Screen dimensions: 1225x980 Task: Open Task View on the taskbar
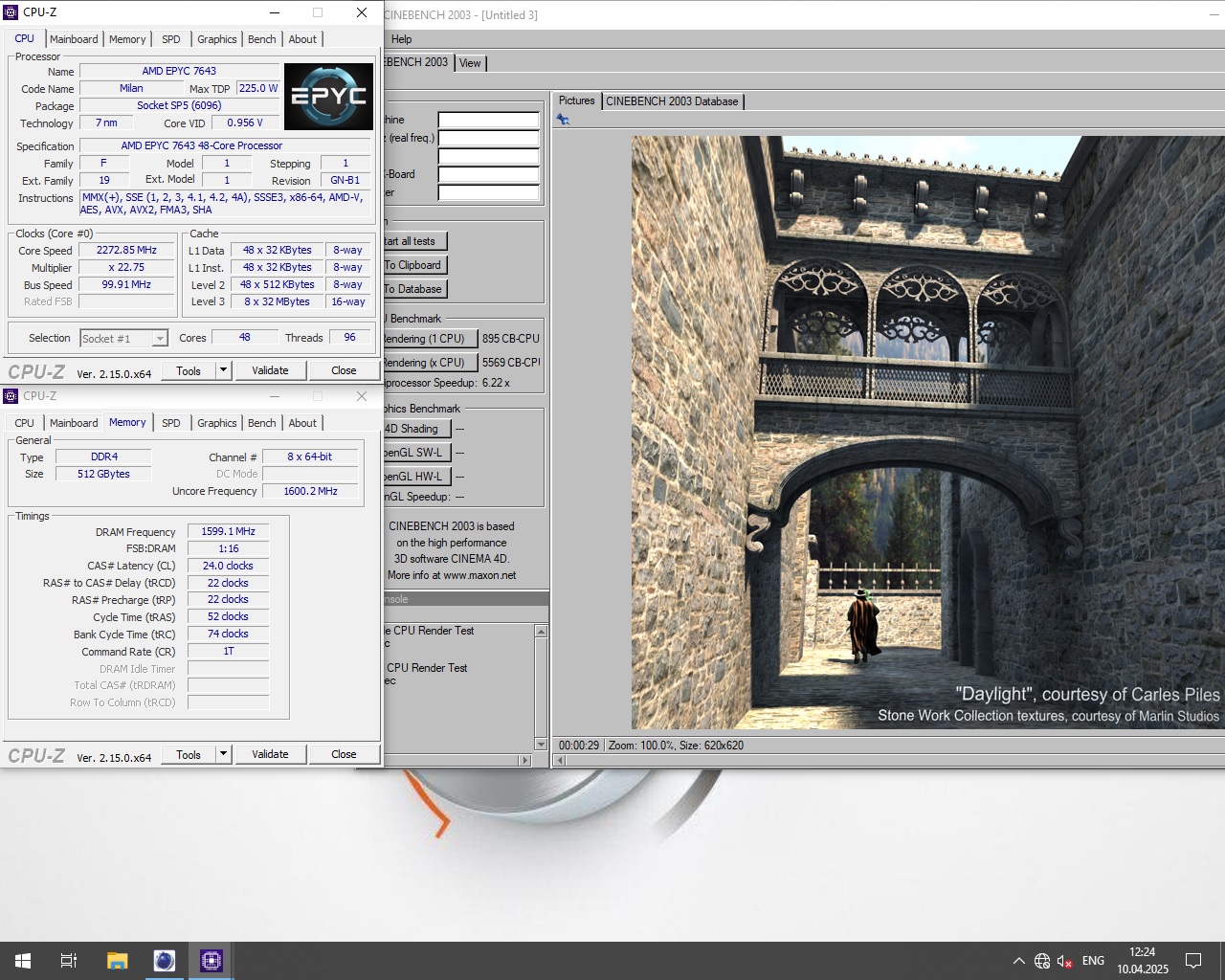point(69,961)
